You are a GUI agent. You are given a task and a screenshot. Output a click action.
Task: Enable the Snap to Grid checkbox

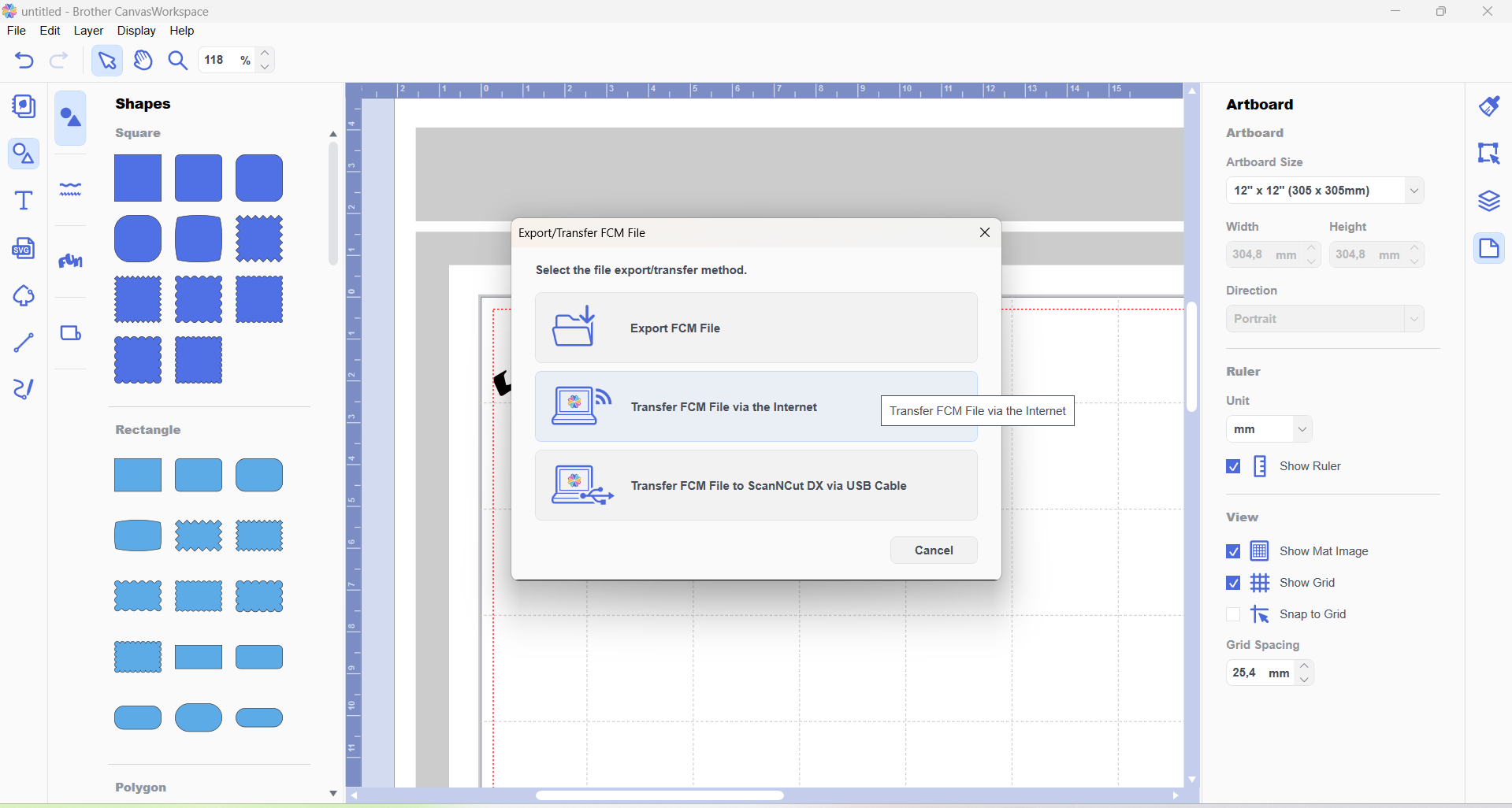1234,614
